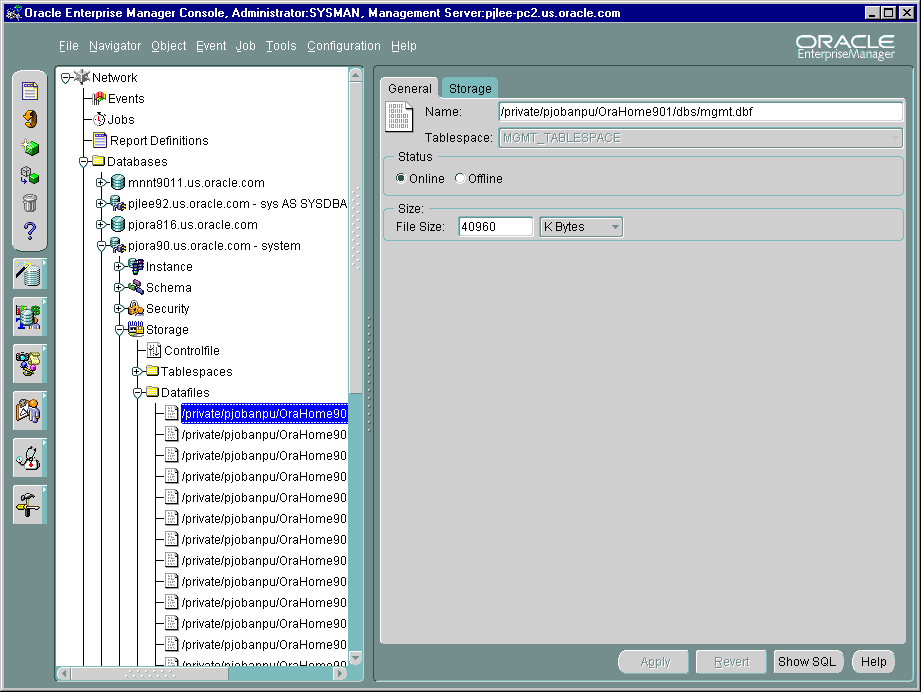The width and height of the screenshot is (921, 692).
Task: Collapse the Storage tree node
Action: [x=119, y=330]
